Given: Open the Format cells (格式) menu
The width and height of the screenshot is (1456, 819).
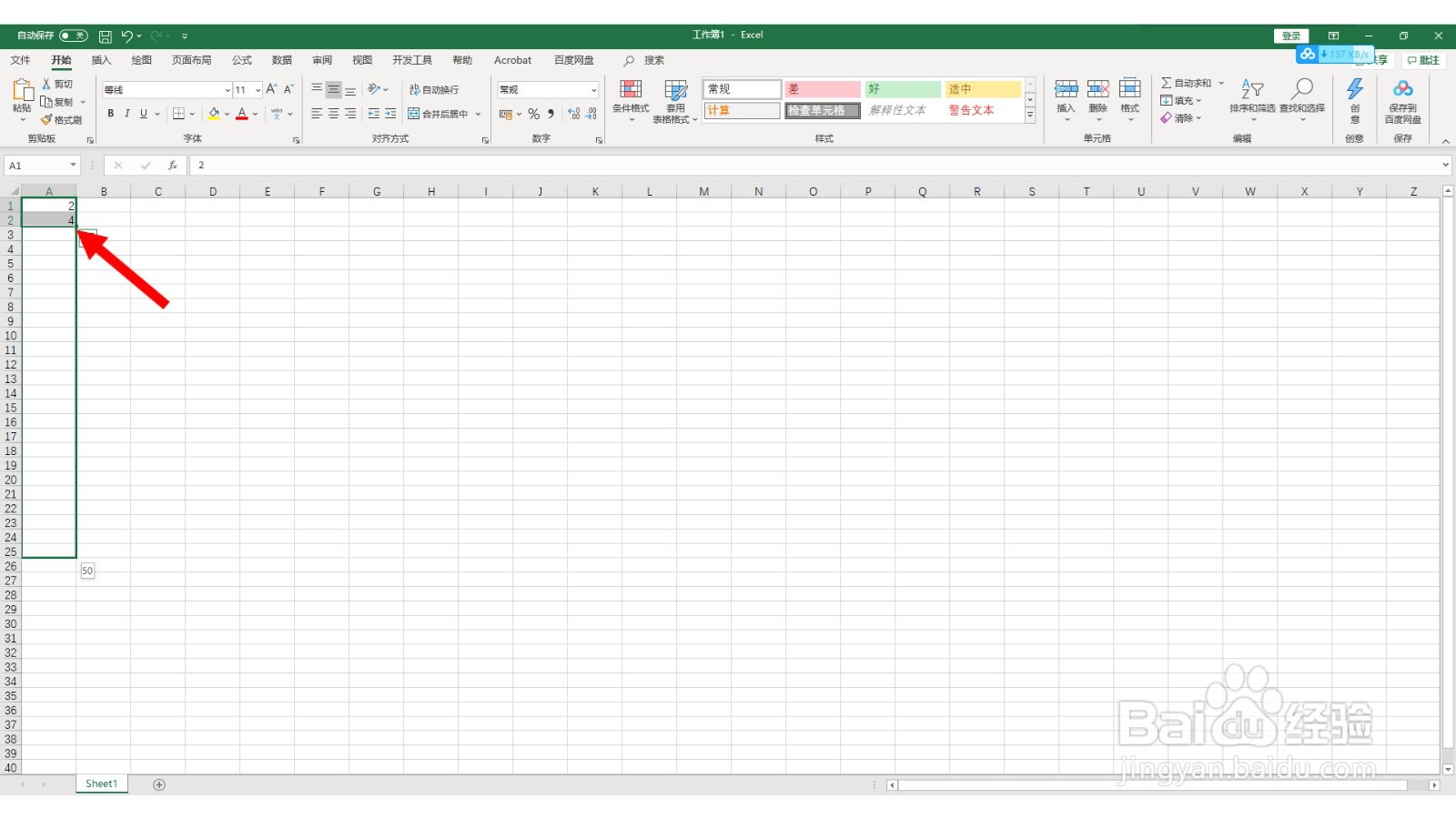Looking at the screenshot, I should tap(1130, 98).
